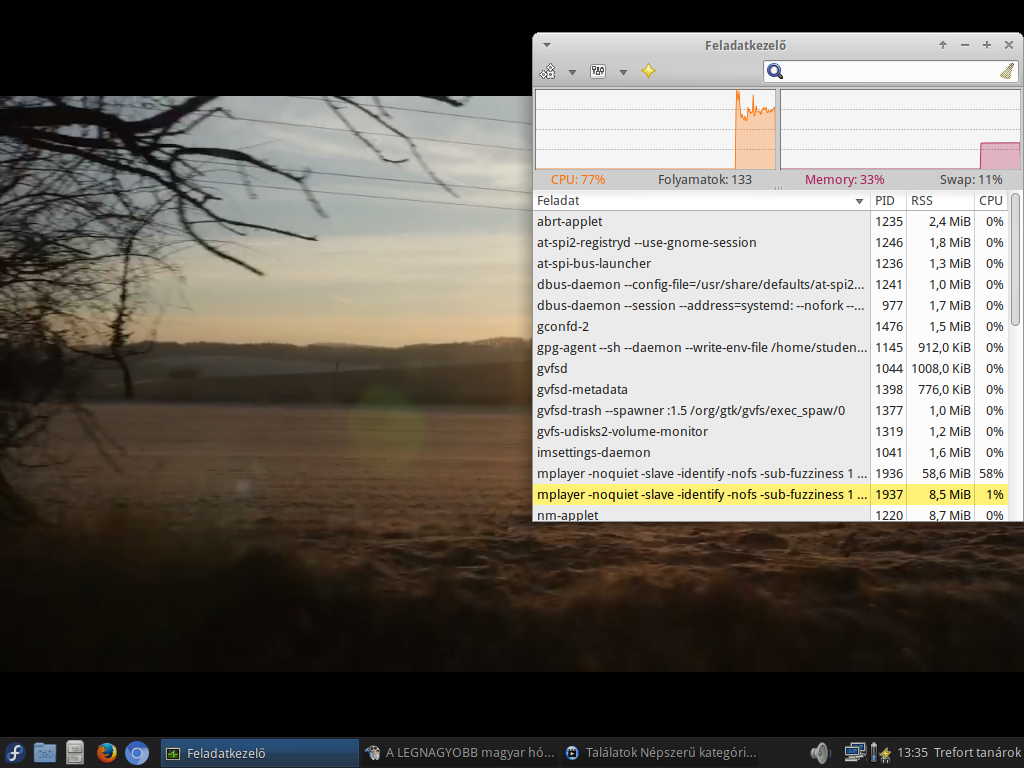Open dropdown next to settings sliders icon
Screen dimensions: 1024x768
tap(623, 72)
